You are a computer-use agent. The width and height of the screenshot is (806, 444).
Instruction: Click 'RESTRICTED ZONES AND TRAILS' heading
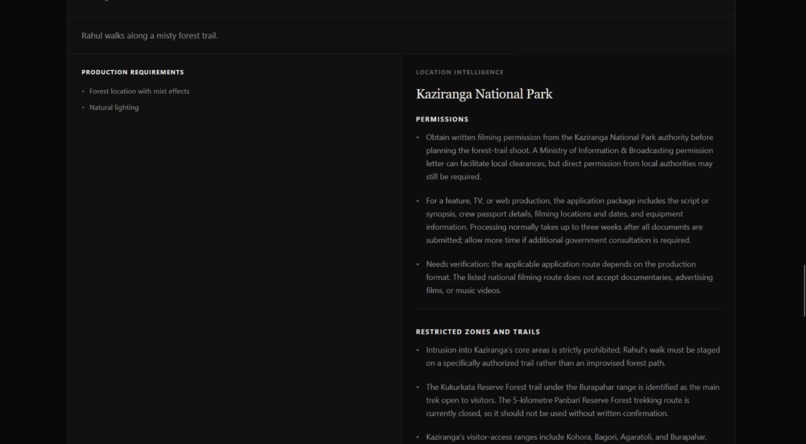(478, 332)
